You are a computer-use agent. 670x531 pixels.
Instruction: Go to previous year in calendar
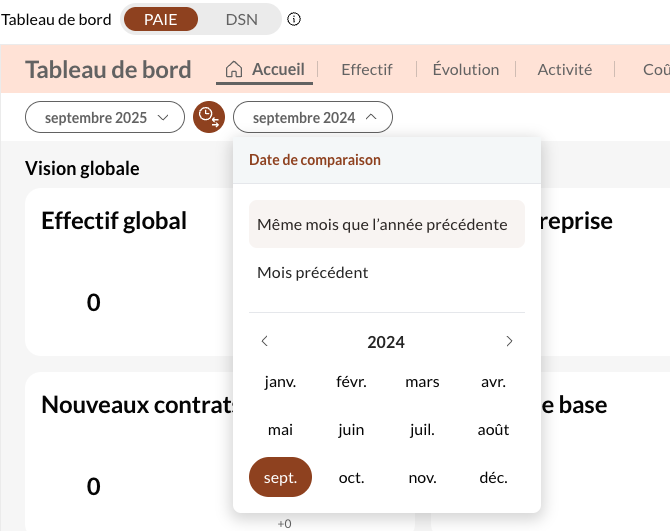click(x=265, y=342)
